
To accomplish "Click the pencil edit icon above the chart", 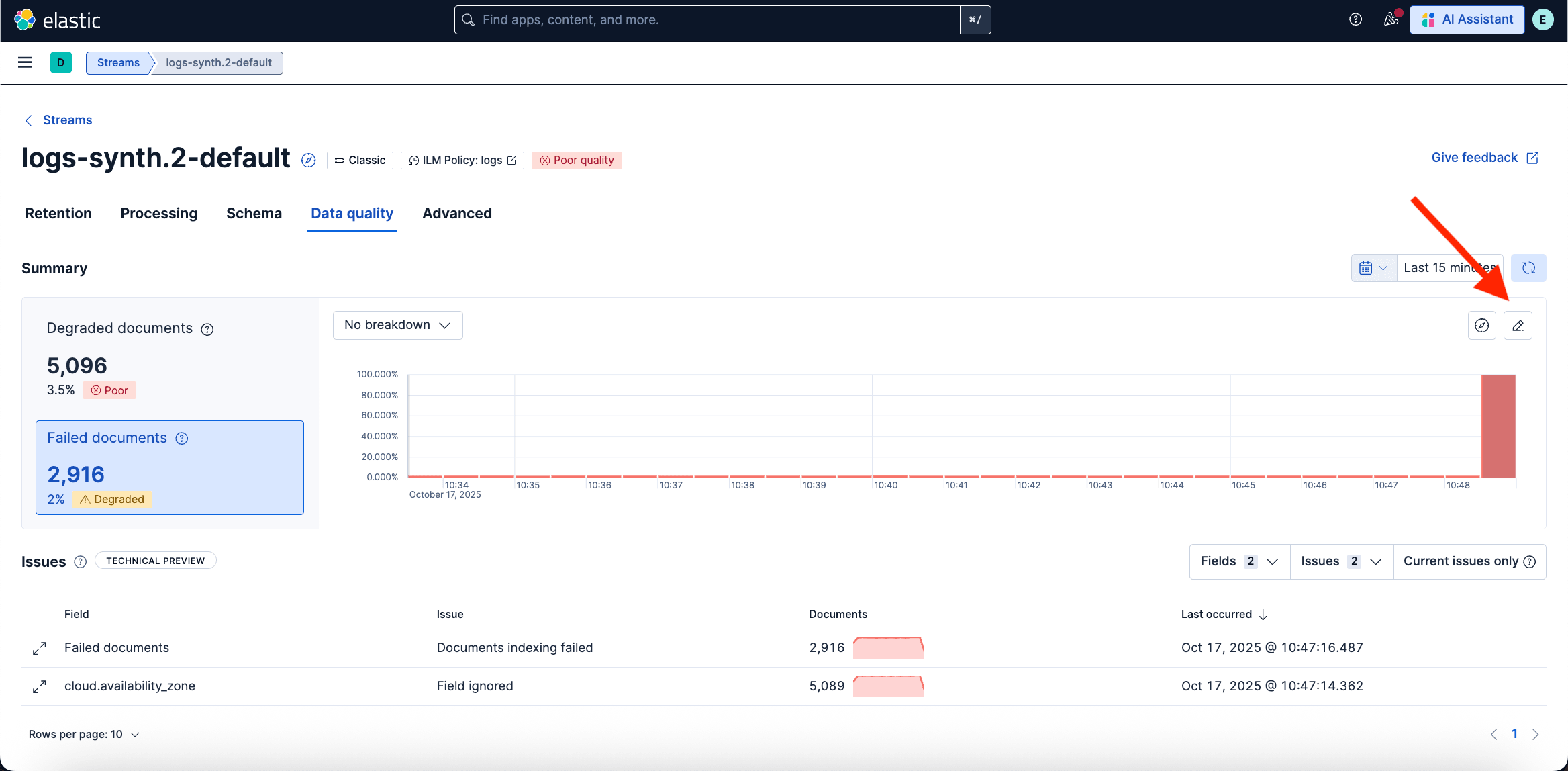I will [1518, 326].
